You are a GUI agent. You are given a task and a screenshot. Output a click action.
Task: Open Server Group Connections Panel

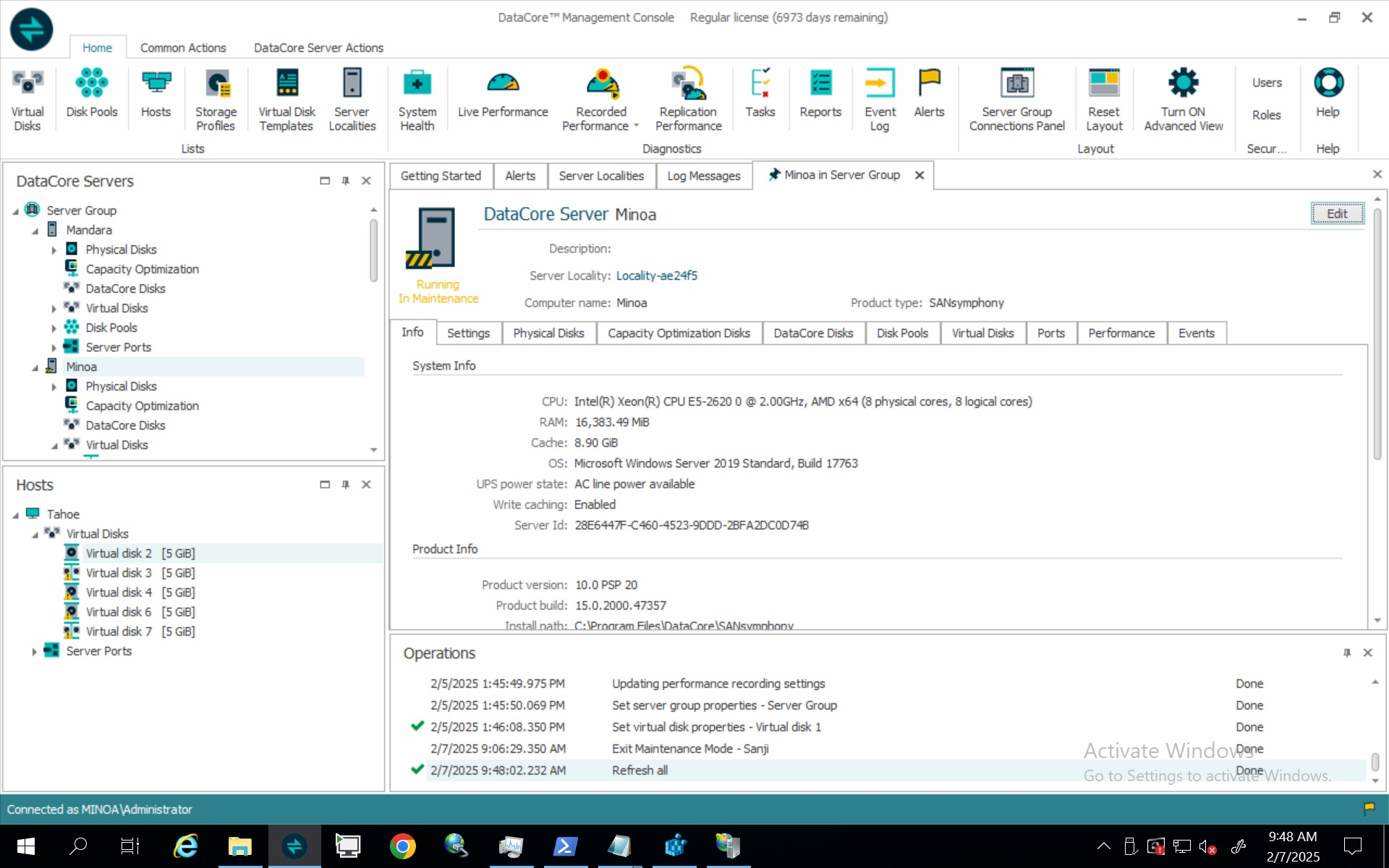pos(1017,99)
